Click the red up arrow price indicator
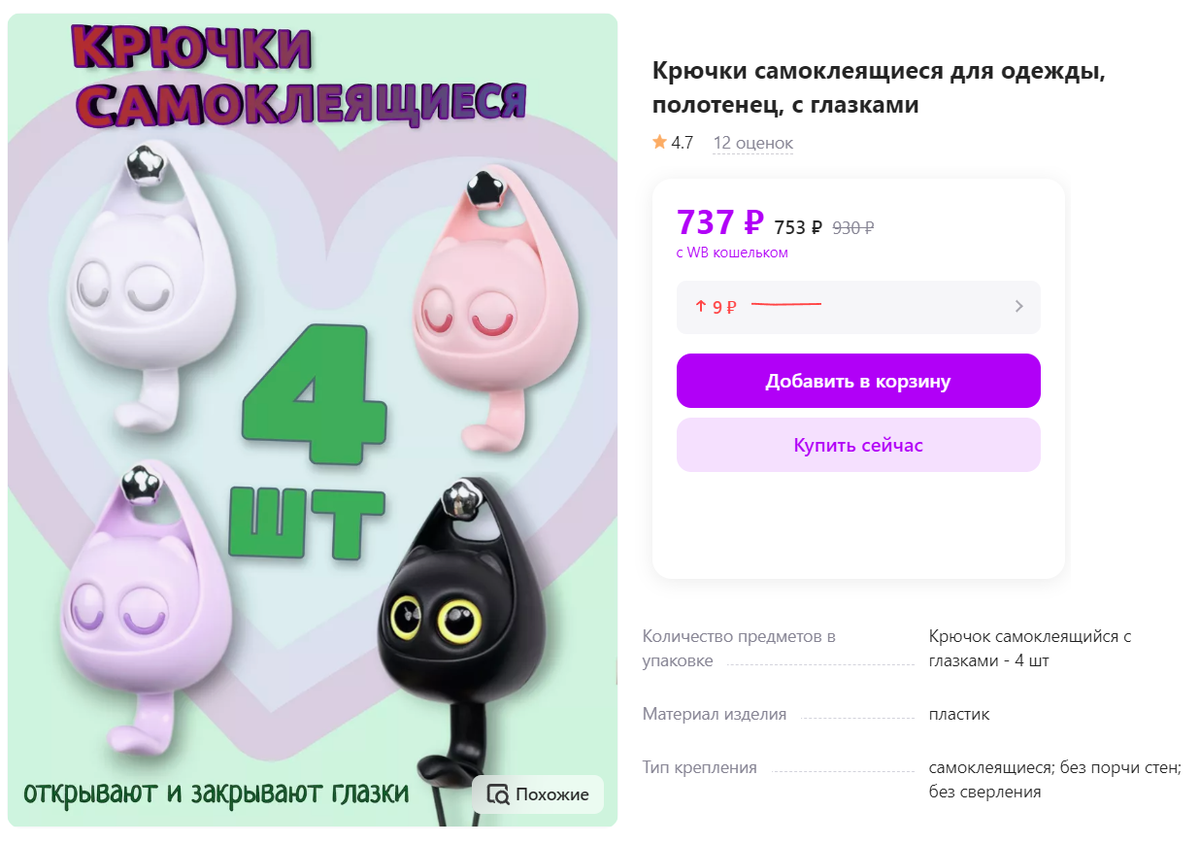The width and height of the screenshot is (1200, 844). (x=701, y=307)
